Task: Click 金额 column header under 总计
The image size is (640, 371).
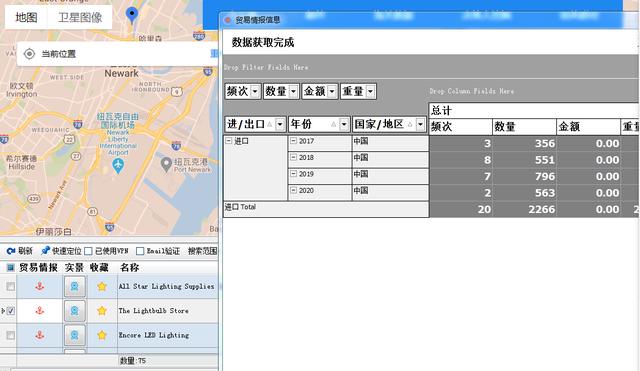Action: pyautogui.click(x=589, y=127)
